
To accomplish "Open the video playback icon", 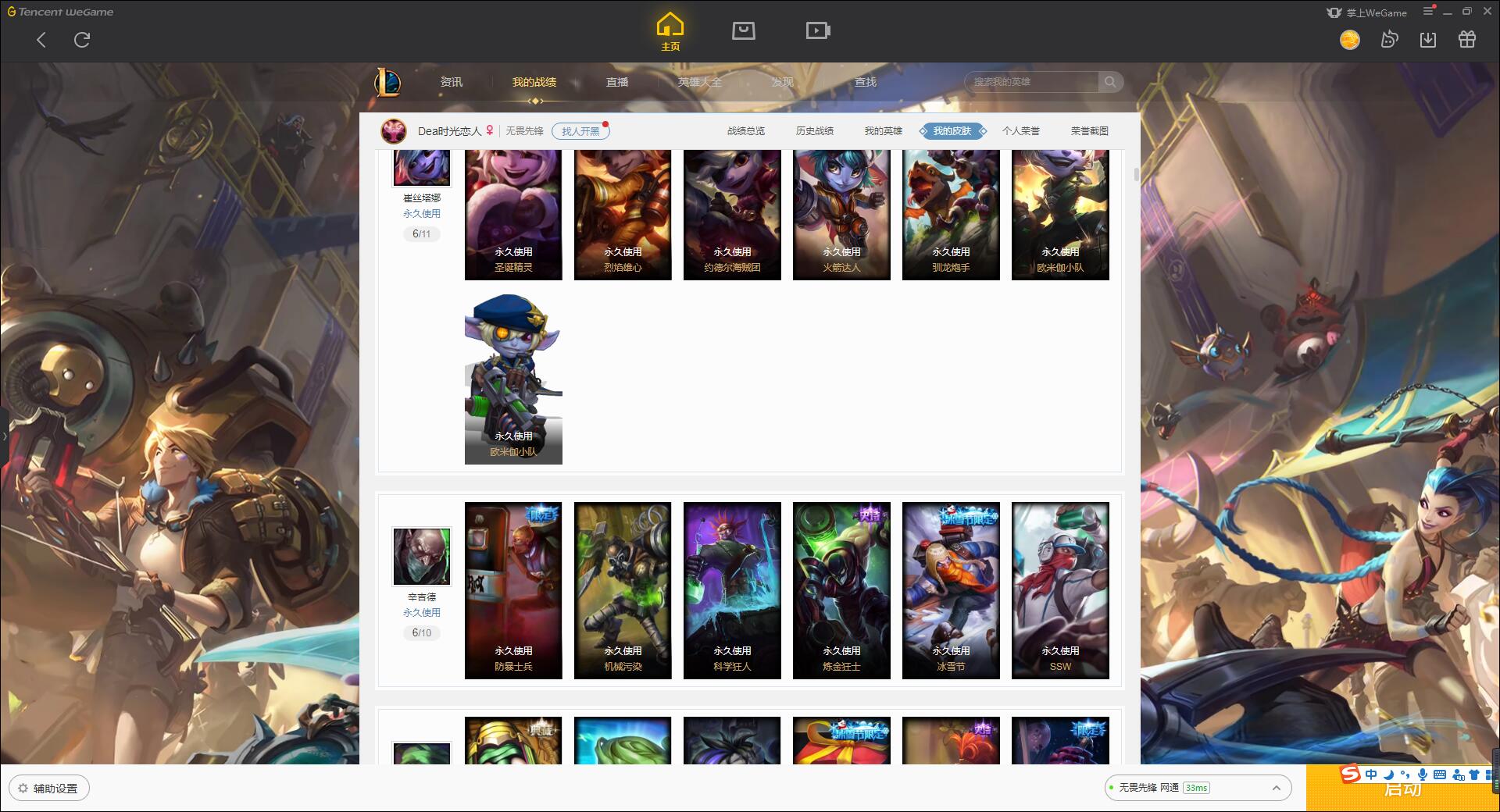I will [818, 30].
